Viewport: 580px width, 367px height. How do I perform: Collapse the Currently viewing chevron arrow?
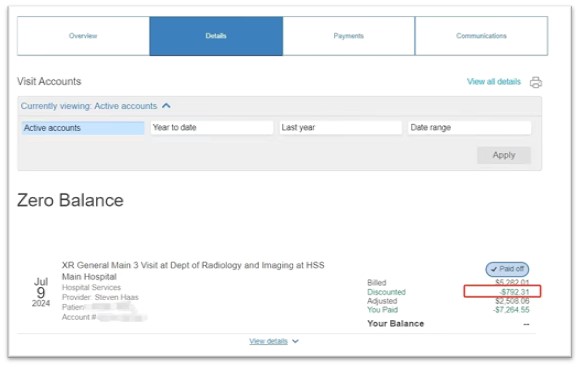(166, 106)
